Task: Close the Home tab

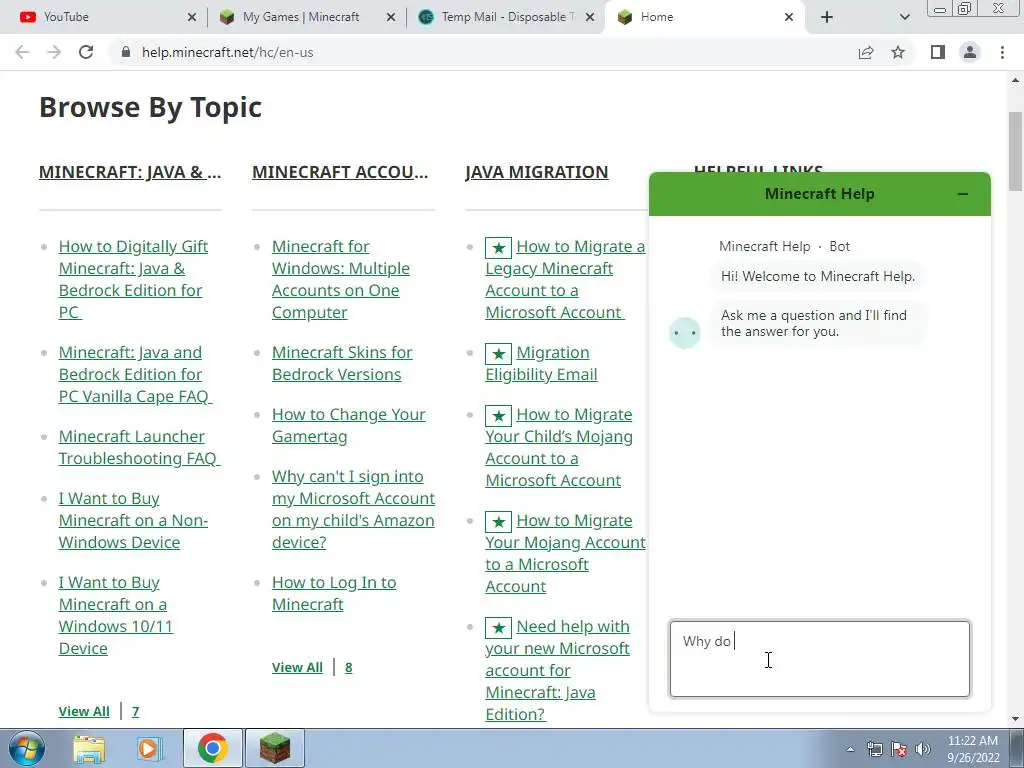Action: pyautogui.click(x=789, y=17)
